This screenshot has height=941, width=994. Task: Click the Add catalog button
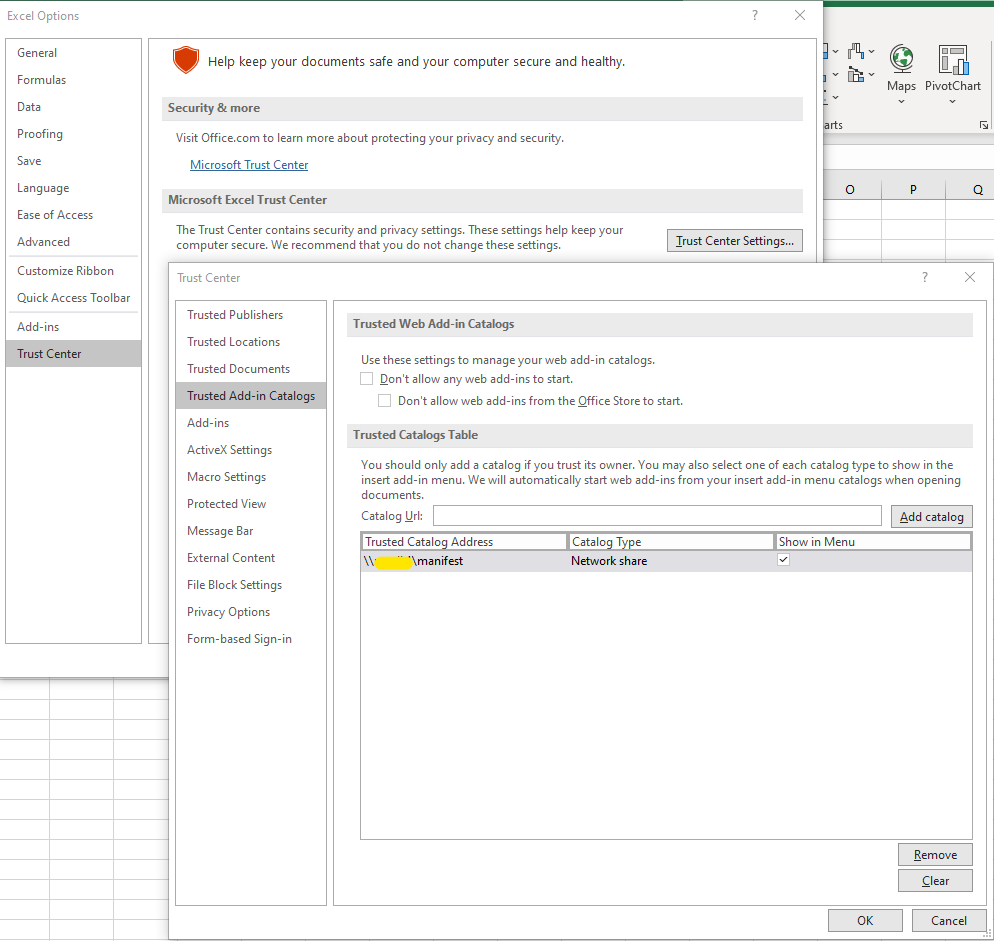pyautogui.click(x=931, y=517)
